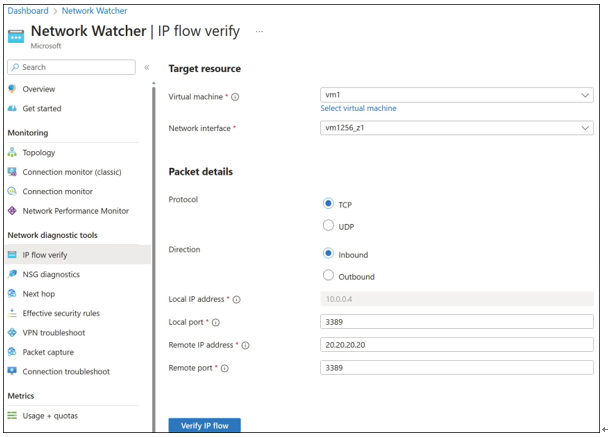Click the Remote port field

tap(457, 368)
